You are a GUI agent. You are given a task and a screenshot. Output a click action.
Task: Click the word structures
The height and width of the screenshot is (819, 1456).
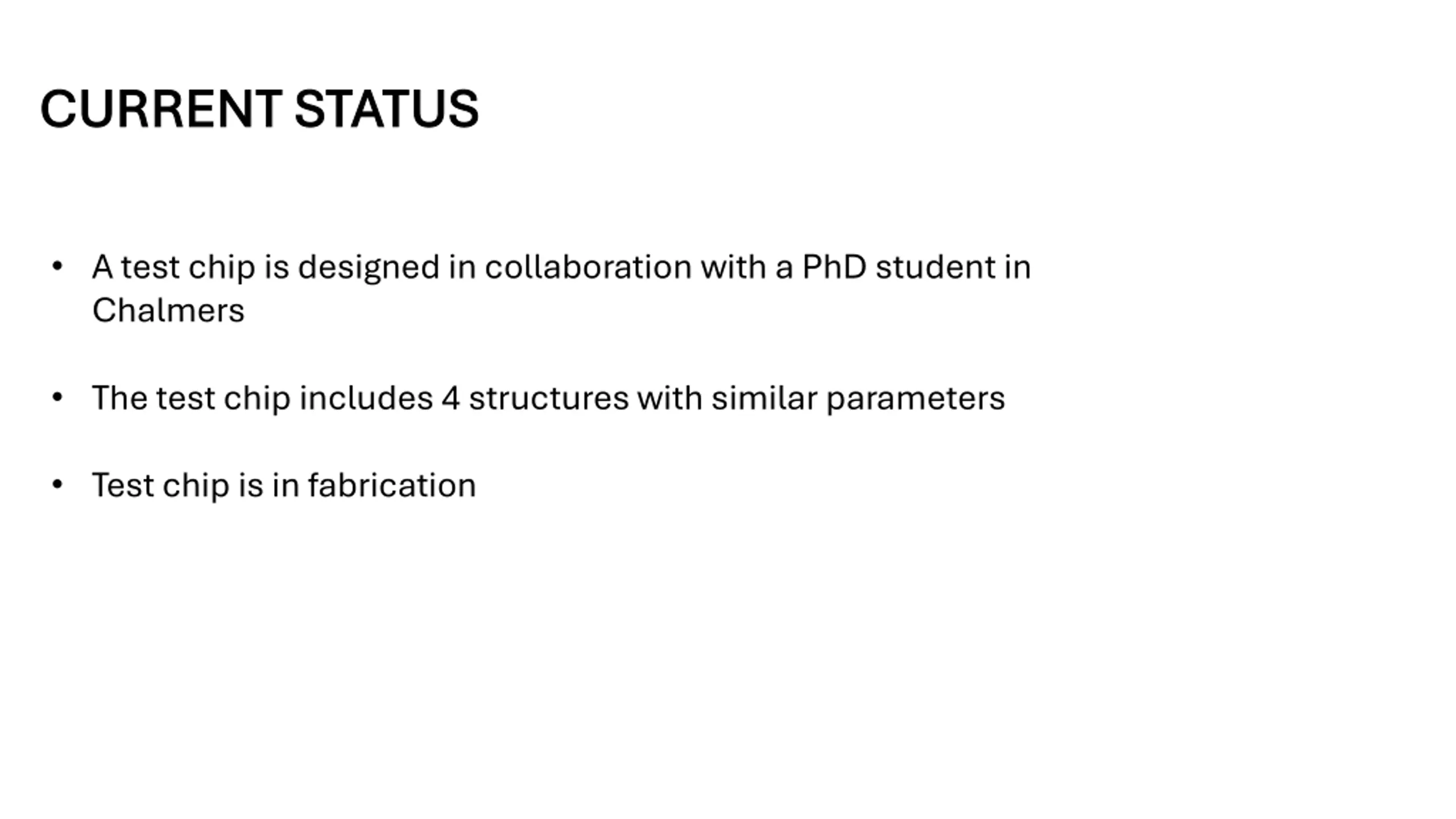[549, 398]
